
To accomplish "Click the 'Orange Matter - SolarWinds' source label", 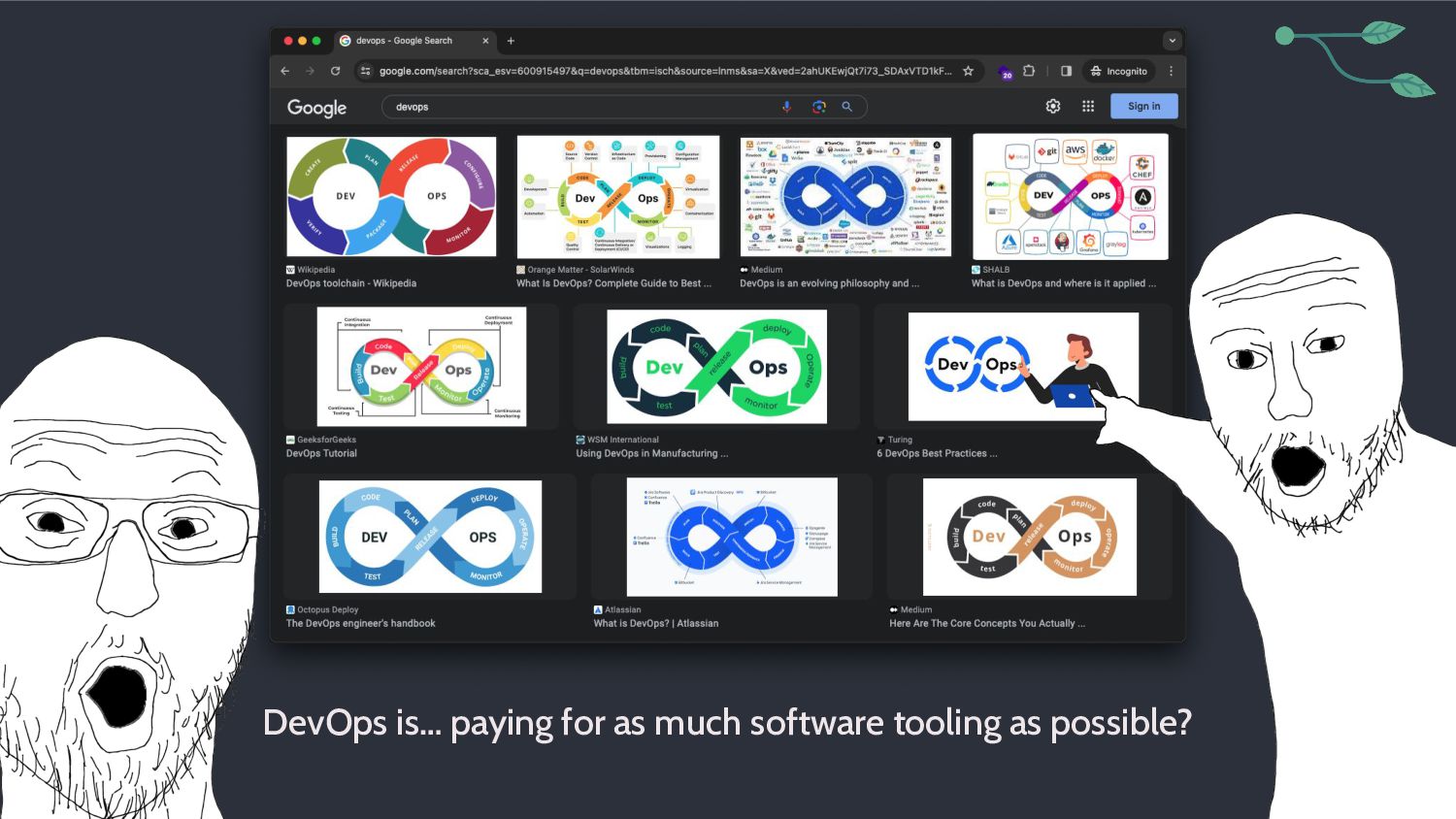I will pyautogui.click(x=580, y=270).
